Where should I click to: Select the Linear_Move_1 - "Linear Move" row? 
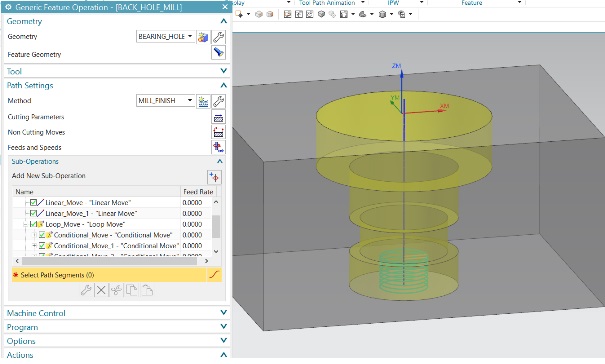(112, 213)
